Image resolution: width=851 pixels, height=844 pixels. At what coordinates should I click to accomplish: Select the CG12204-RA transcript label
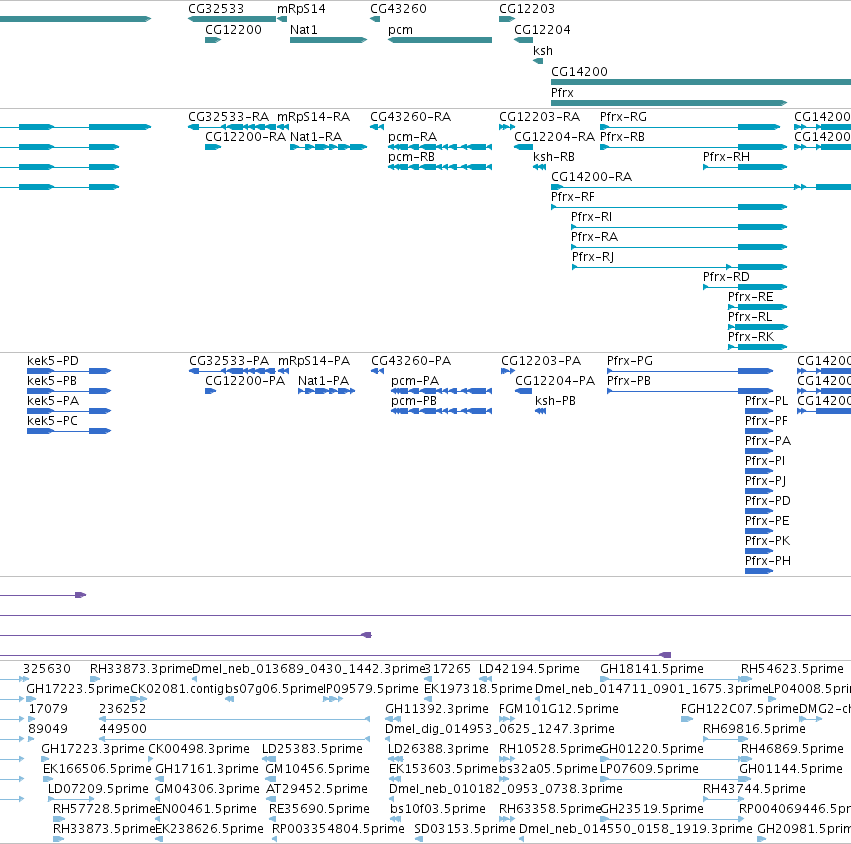coord(555,137)
